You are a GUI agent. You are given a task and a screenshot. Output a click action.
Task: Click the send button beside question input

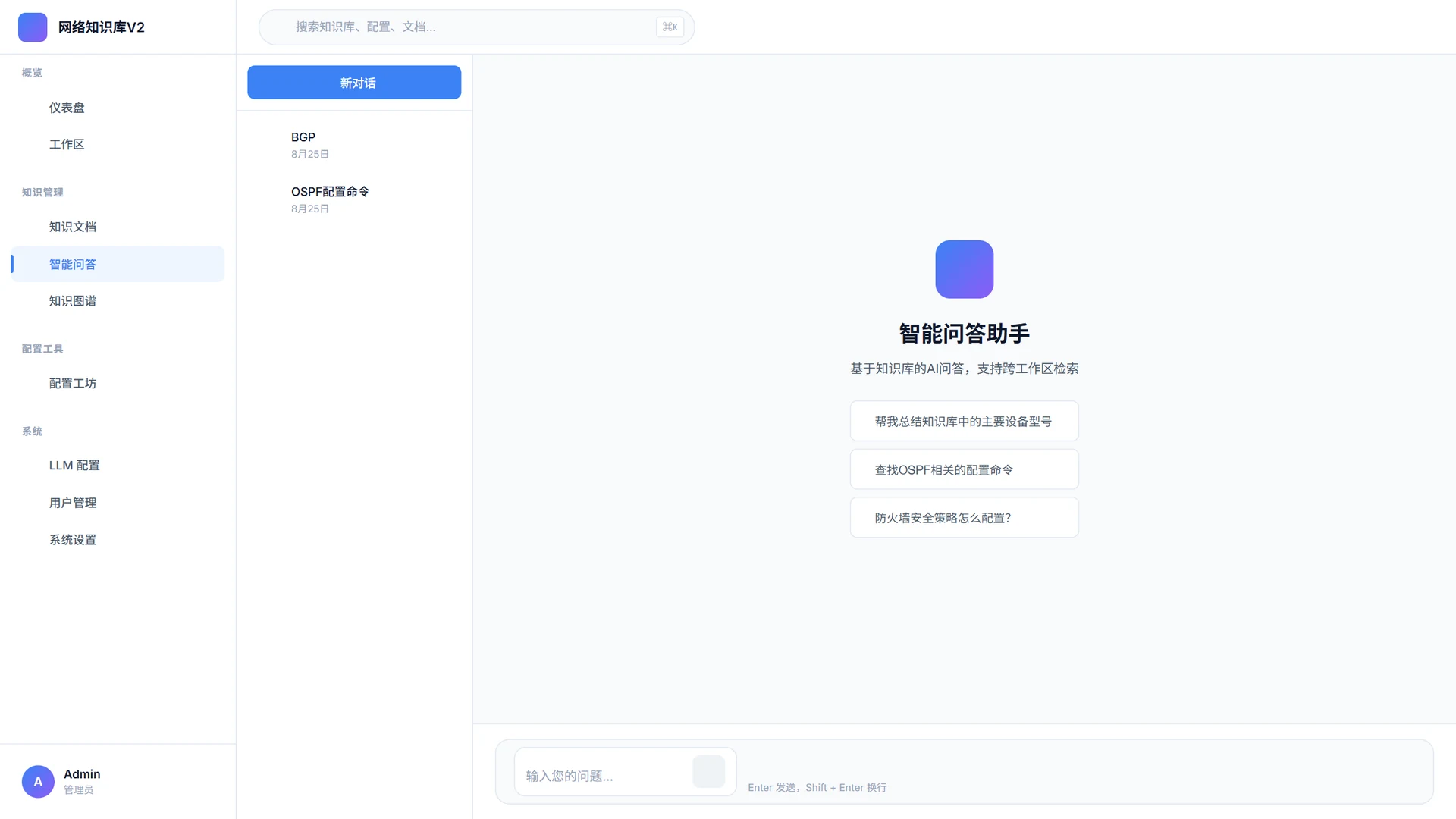click(x=708, y=772)
